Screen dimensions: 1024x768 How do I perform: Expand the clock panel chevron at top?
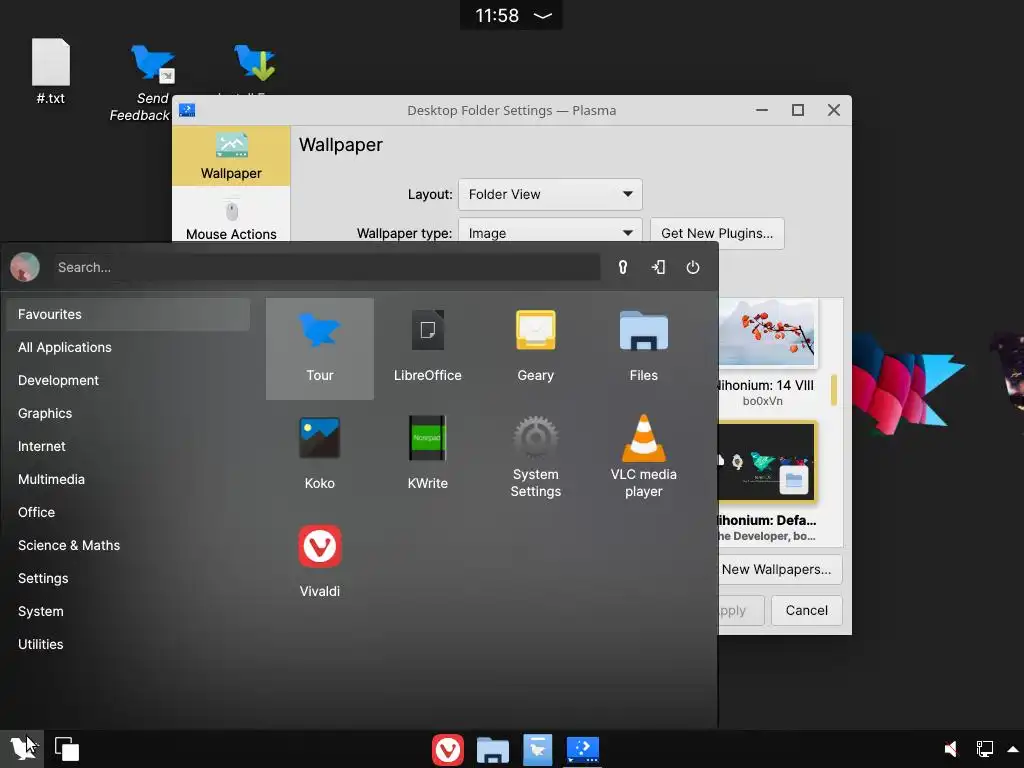coord(543,16)
